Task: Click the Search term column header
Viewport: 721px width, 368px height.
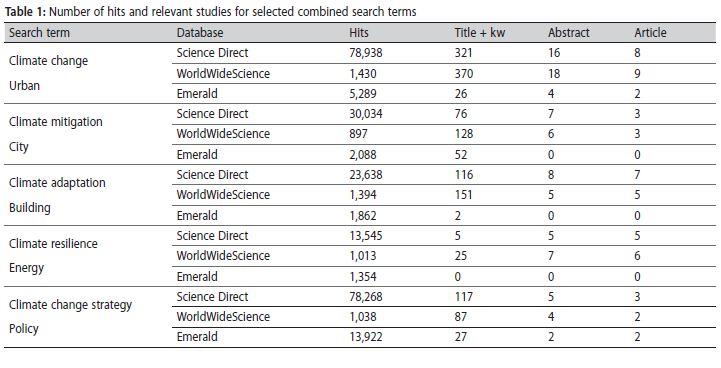Action: (x=40, y=33)
